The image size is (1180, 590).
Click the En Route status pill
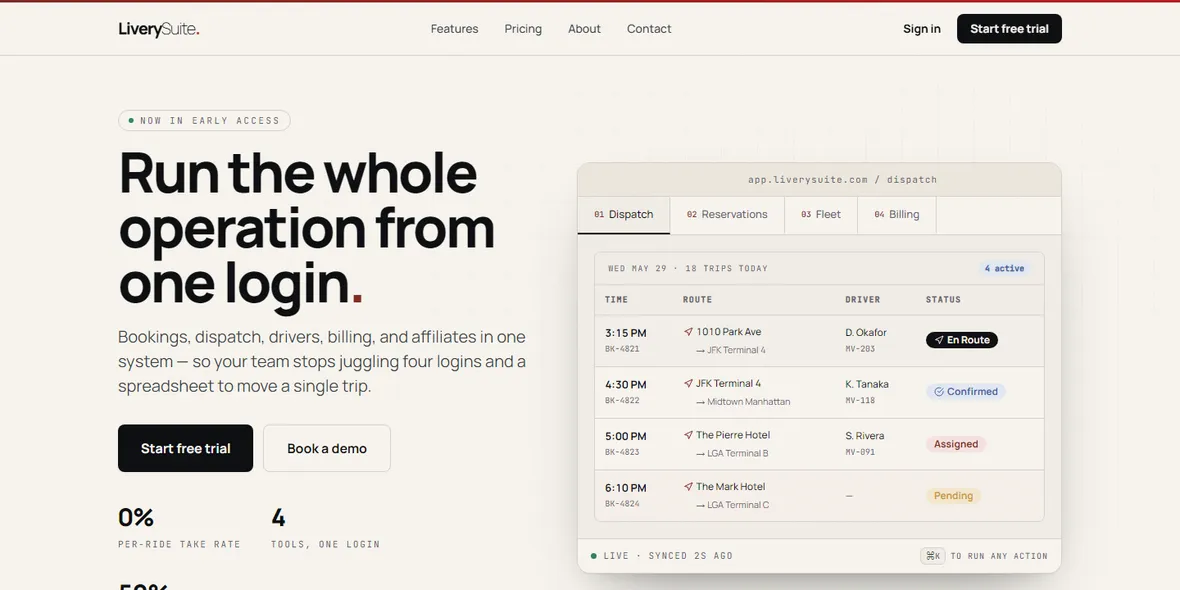click(962, 340)
